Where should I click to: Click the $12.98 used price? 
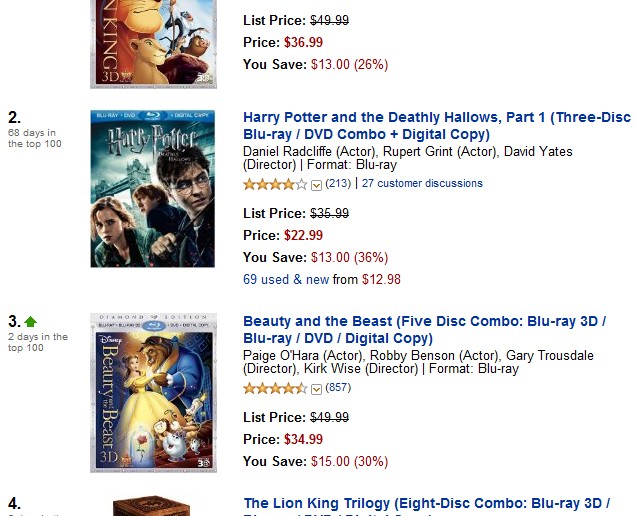(381, 280)
